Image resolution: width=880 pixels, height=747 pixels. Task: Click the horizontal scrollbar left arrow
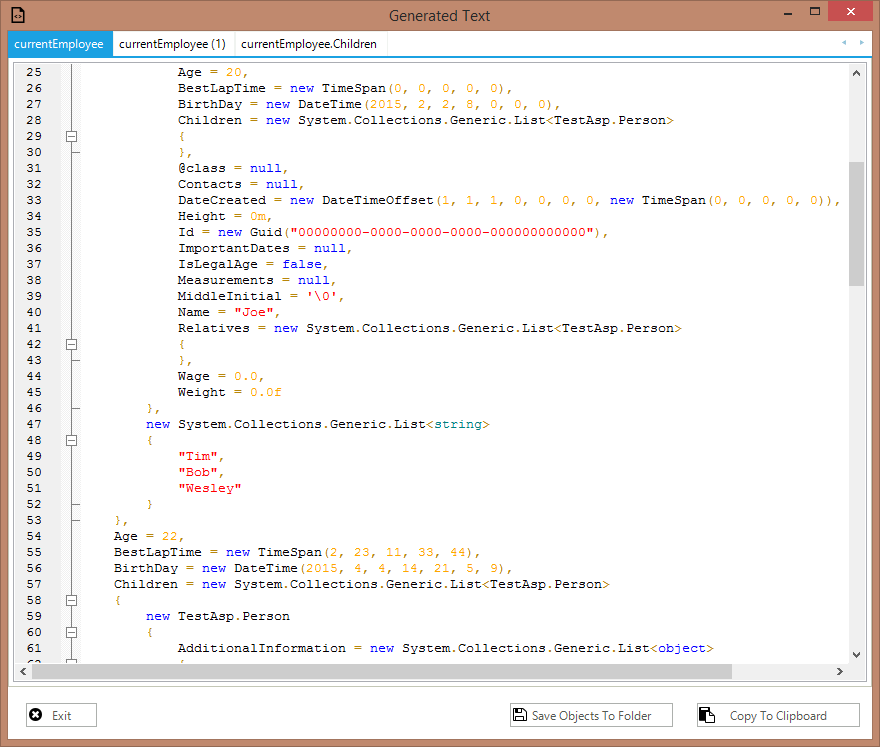[x=23, y=671]
